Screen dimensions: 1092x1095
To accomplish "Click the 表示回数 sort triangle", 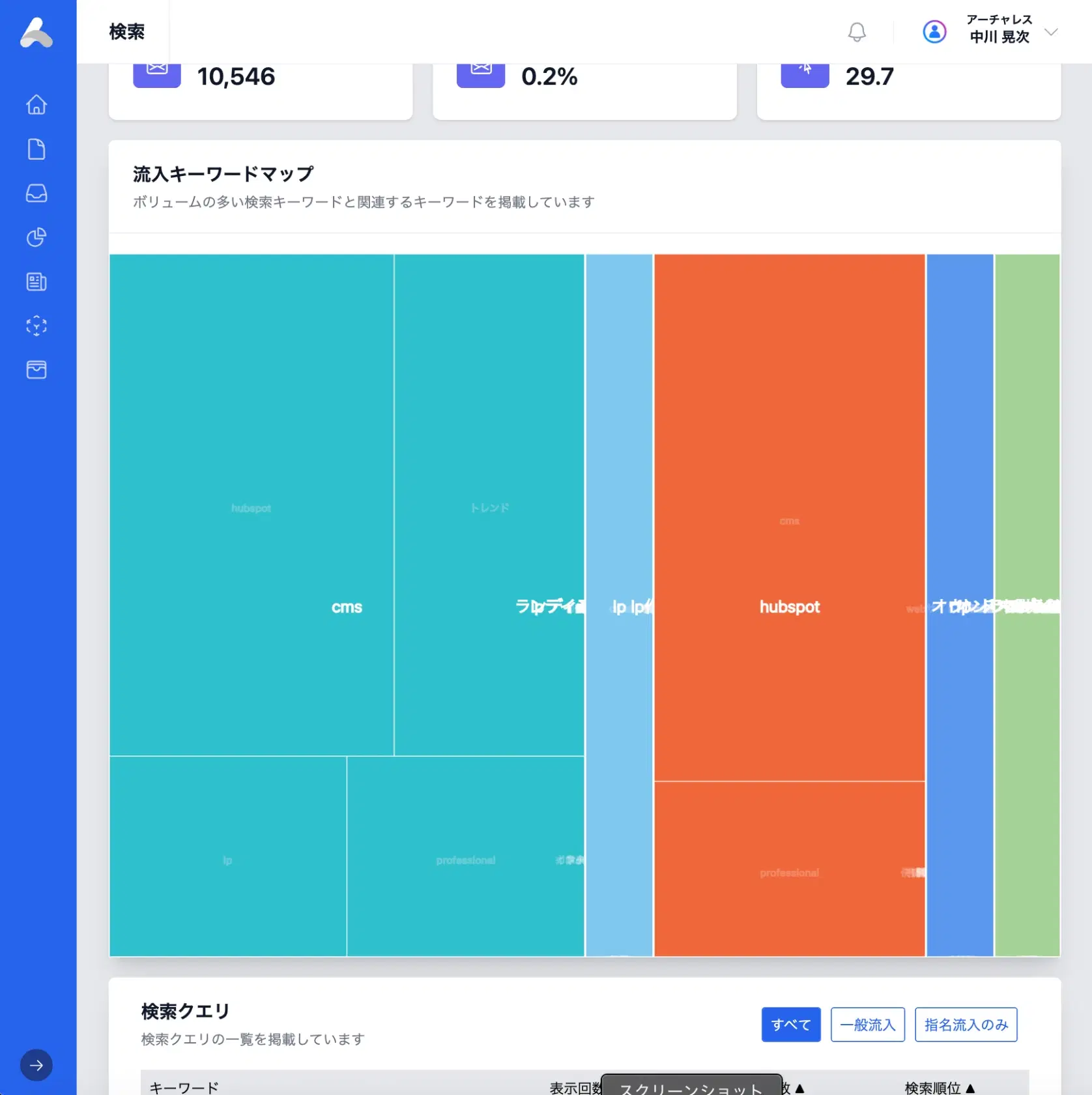I will pyautogui.click(x=800, y=1087).
